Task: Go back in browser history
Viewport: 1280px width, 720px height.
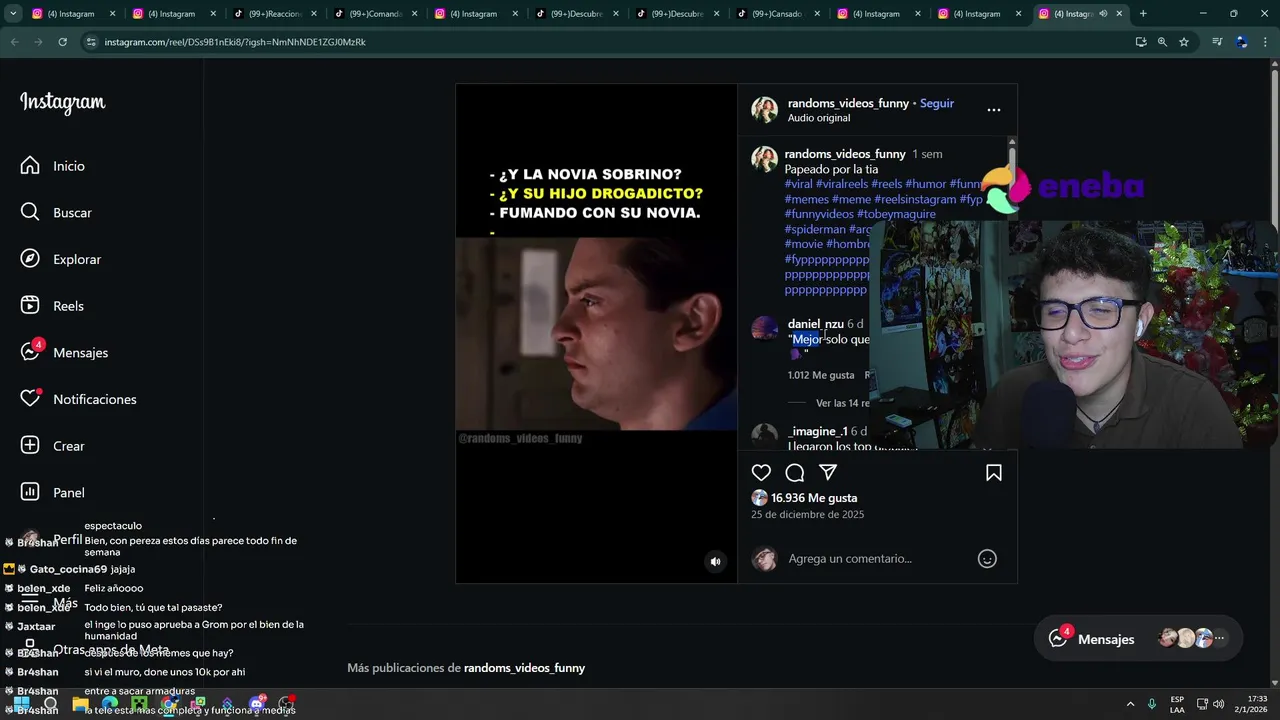Action: 14,42
